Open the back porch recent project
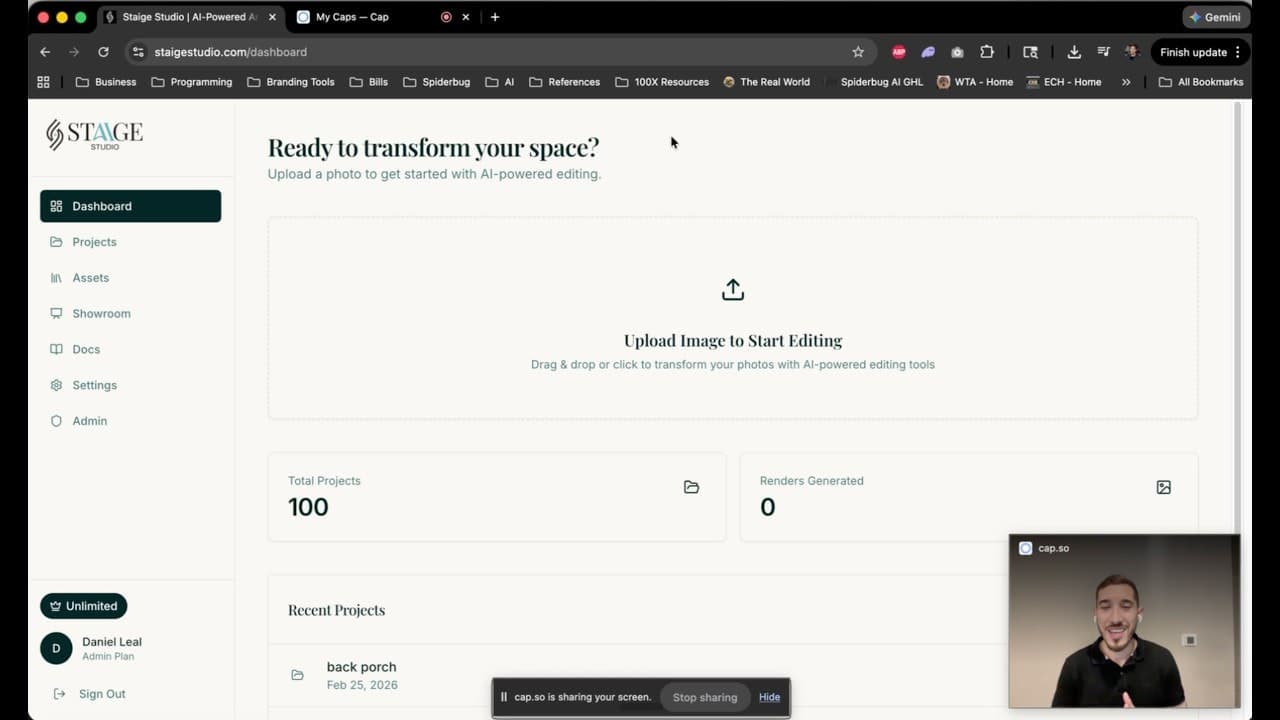Image resolution: width=1280 pixels, height=720 pixels. [x=361, y=667]
